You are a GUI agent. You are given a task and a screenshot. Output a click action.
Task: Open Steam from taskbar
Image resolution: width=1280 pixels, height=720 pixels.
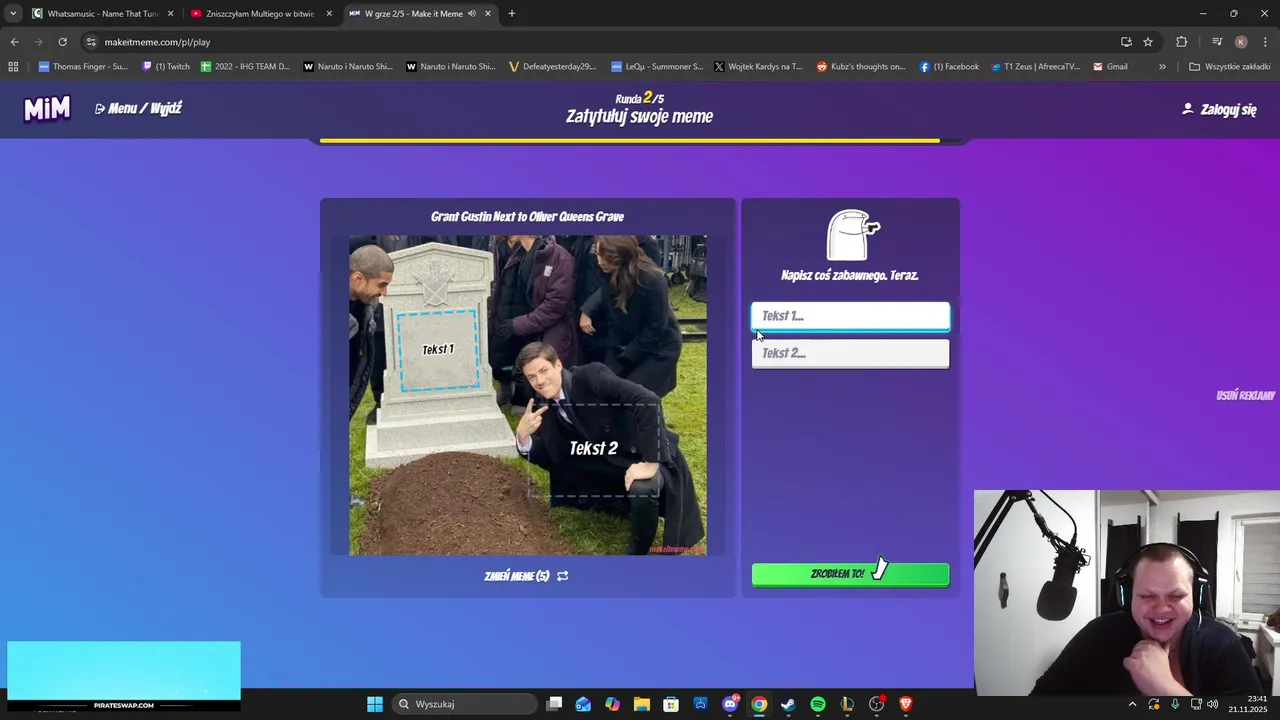(788, 704)
